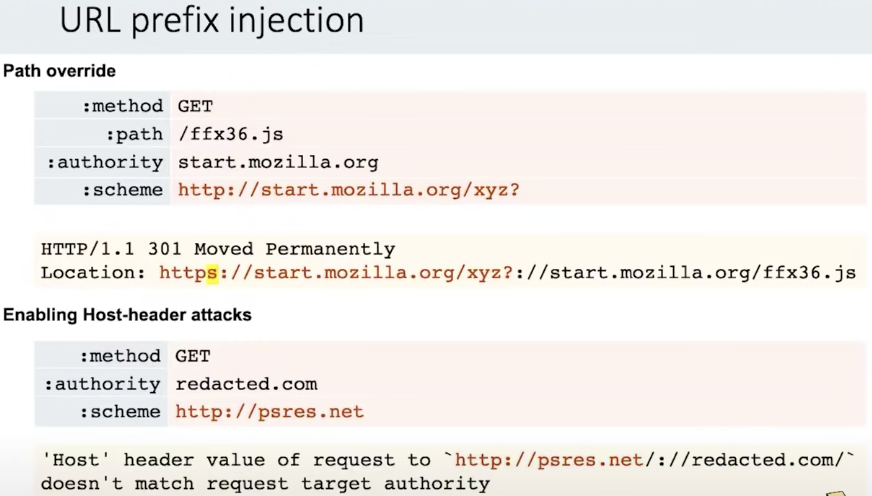Click ':scheme' label in the Path override table
The width and height of the screenshot is (872, 496).
coord(120,189)
